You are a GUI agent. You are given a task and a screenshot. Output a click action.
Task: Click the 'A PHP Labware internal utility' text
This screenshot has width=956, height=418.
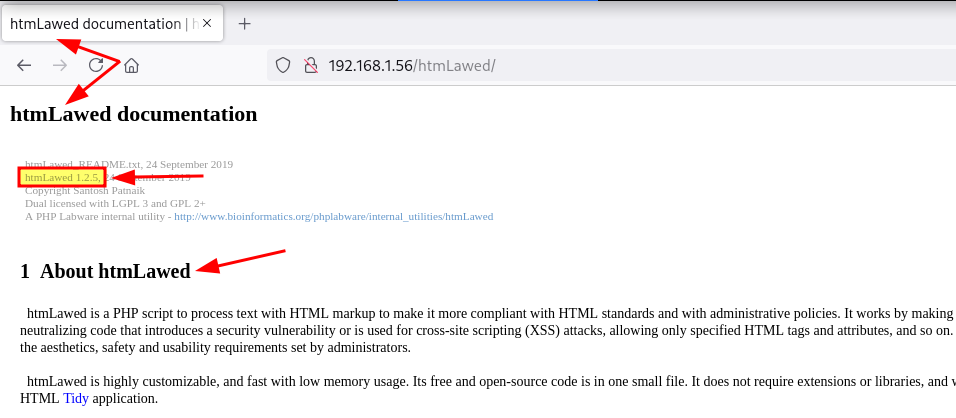(x=97, y=216)
